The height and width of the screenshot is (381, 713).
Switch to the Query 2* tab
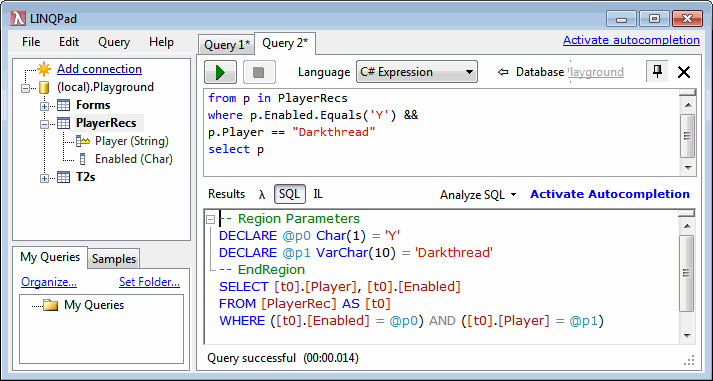tap(285, 43)
